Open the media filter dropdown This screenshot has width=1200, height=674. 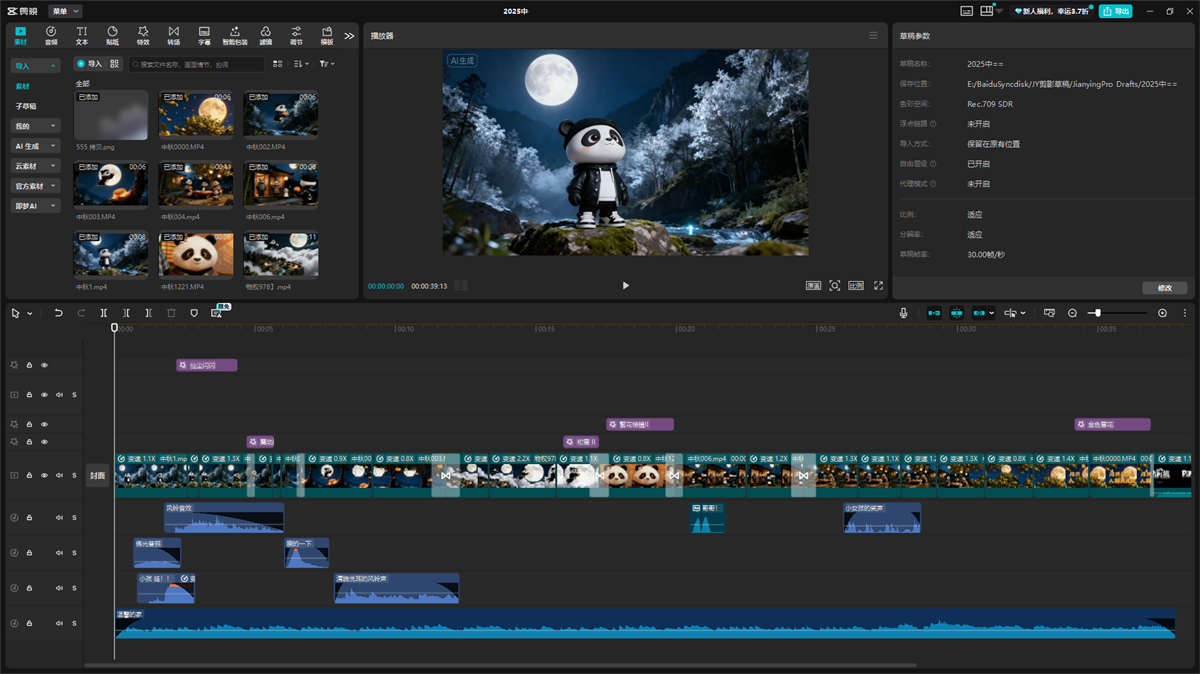[327, 64]
